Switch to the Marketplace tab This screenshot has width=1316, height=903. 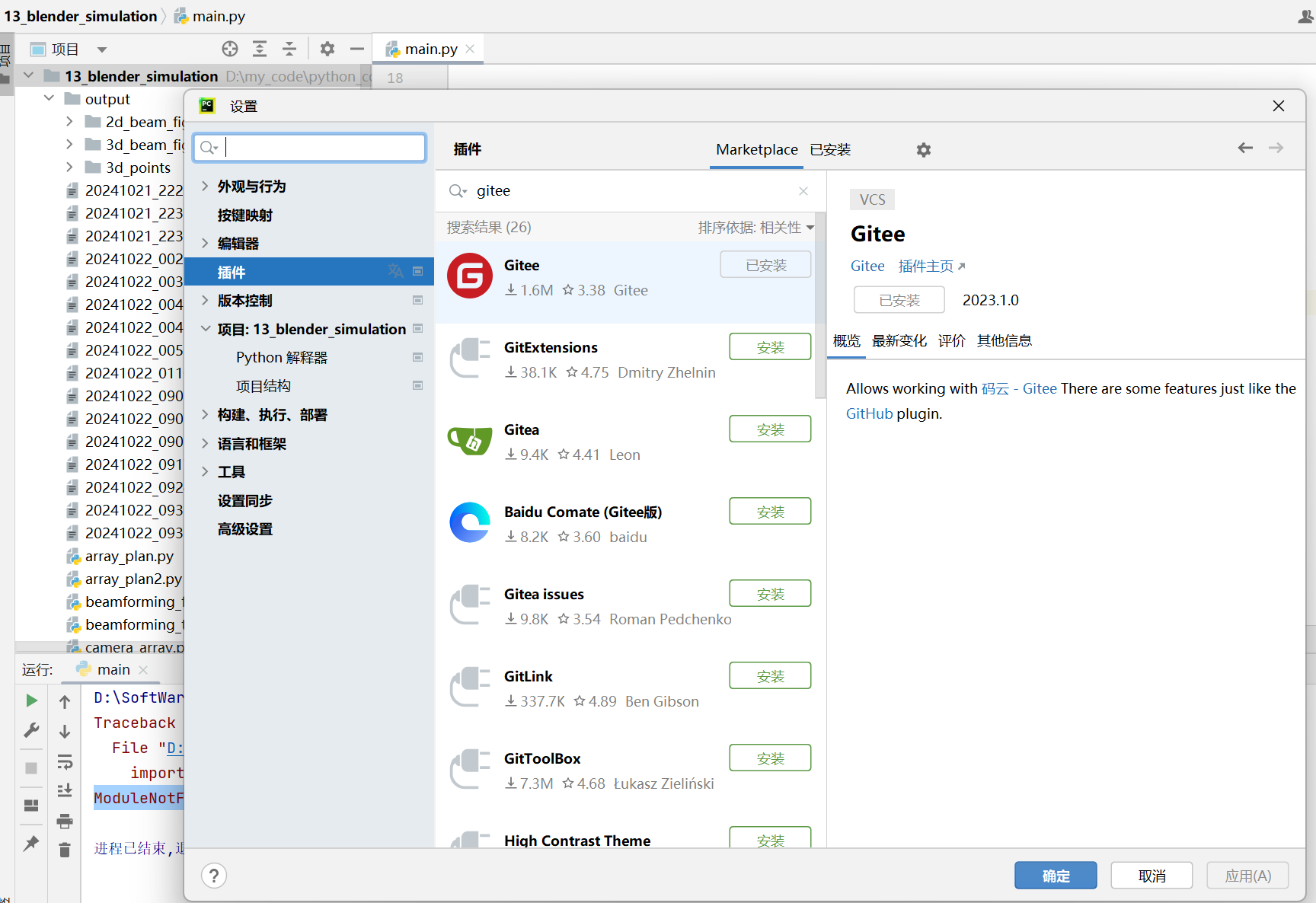pos(757,150)
